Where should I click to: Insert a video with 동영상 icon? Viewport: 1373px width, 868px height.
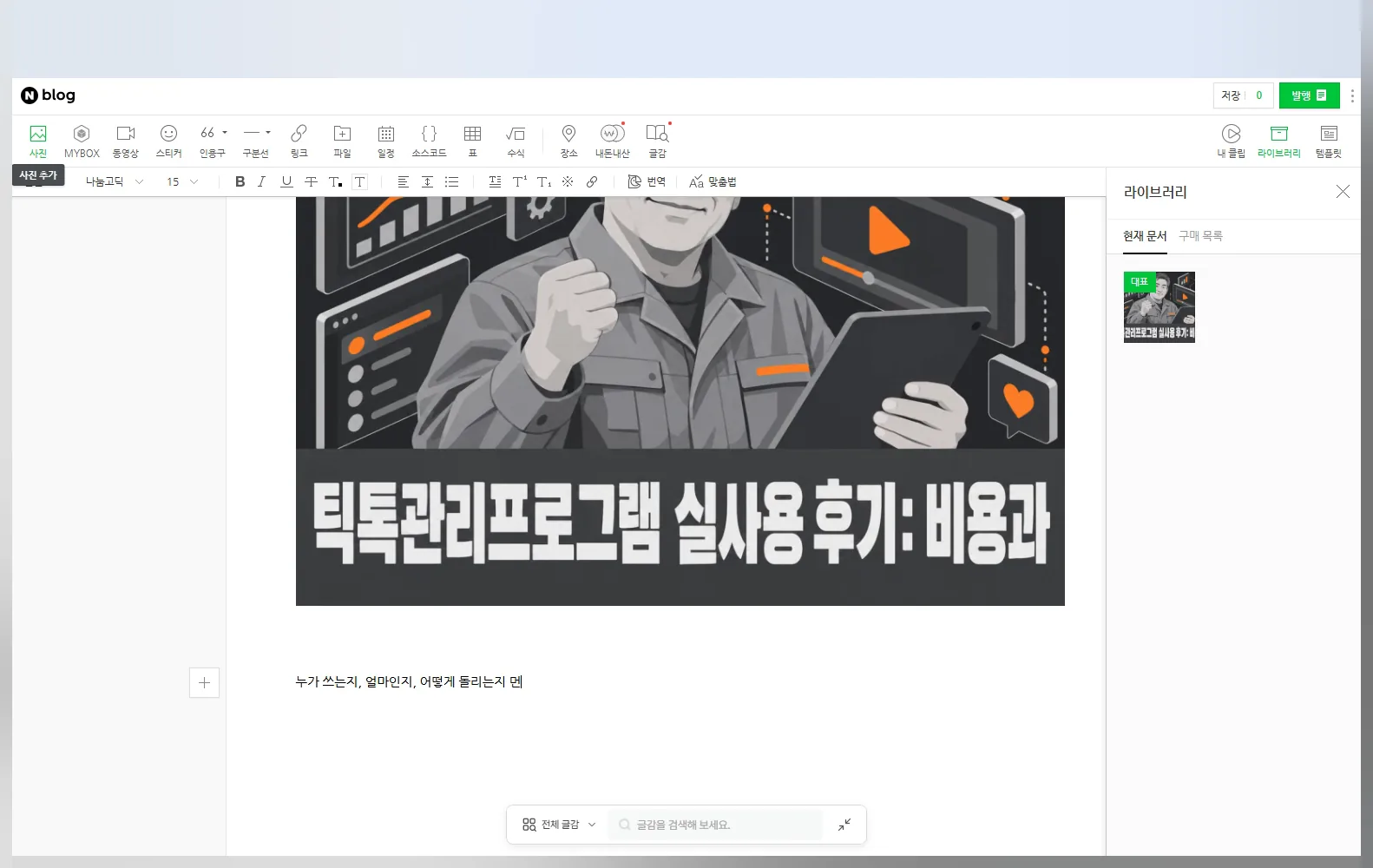click(x=126, y=141)
